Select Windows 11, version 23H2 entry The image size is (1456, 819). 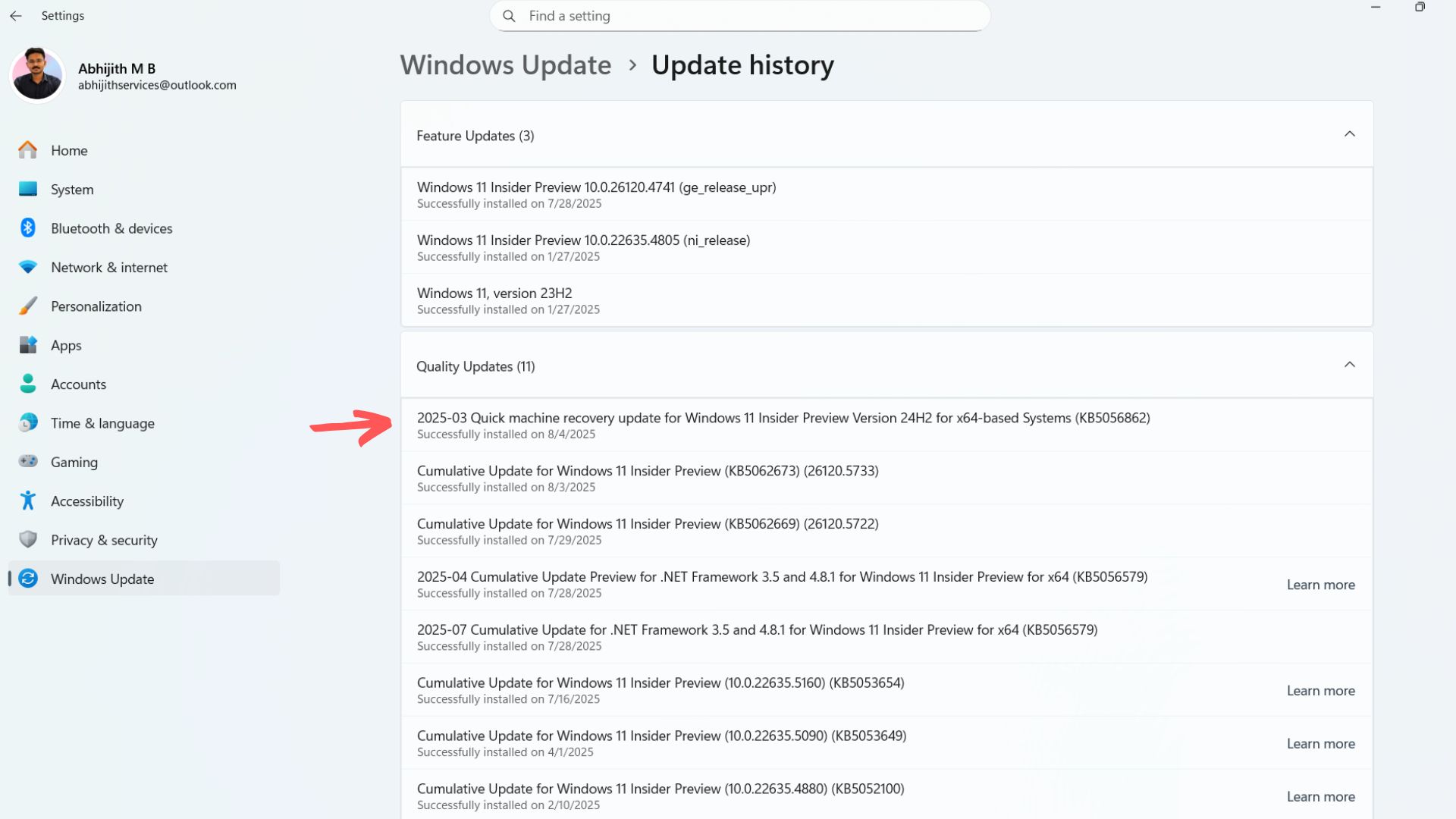886,300
